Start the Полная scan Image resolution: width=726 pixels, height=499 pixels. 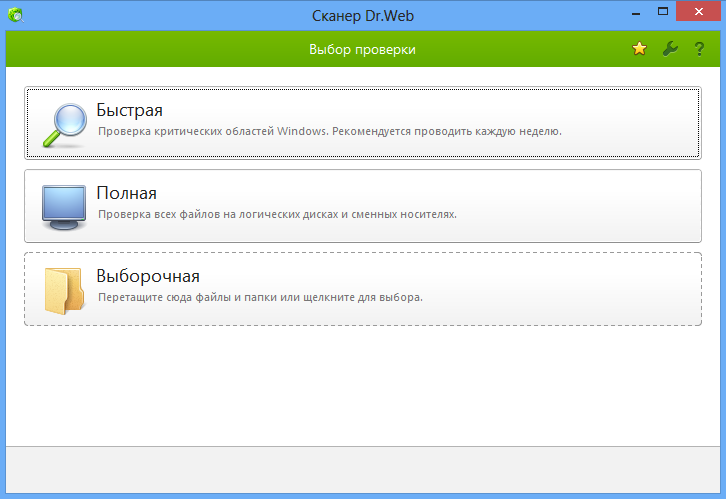coord(363,206)
